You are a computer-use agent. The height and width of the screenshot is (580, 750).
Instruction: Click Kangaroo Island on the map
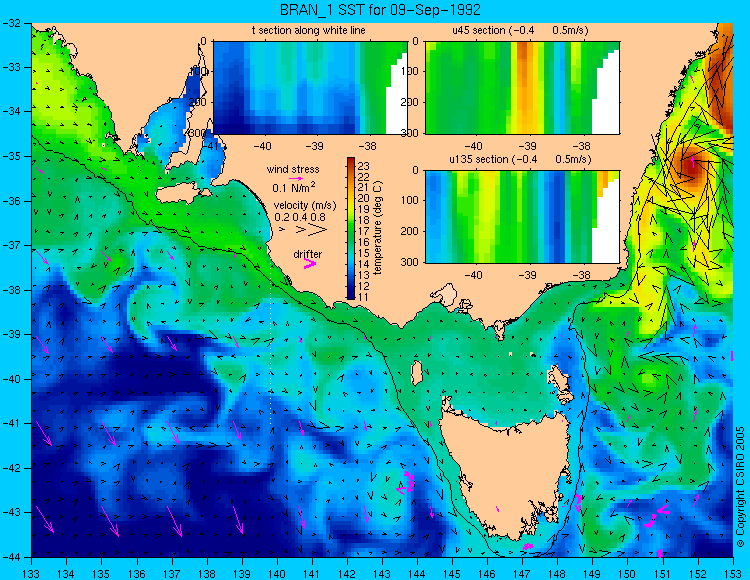[x=182, y=194]
